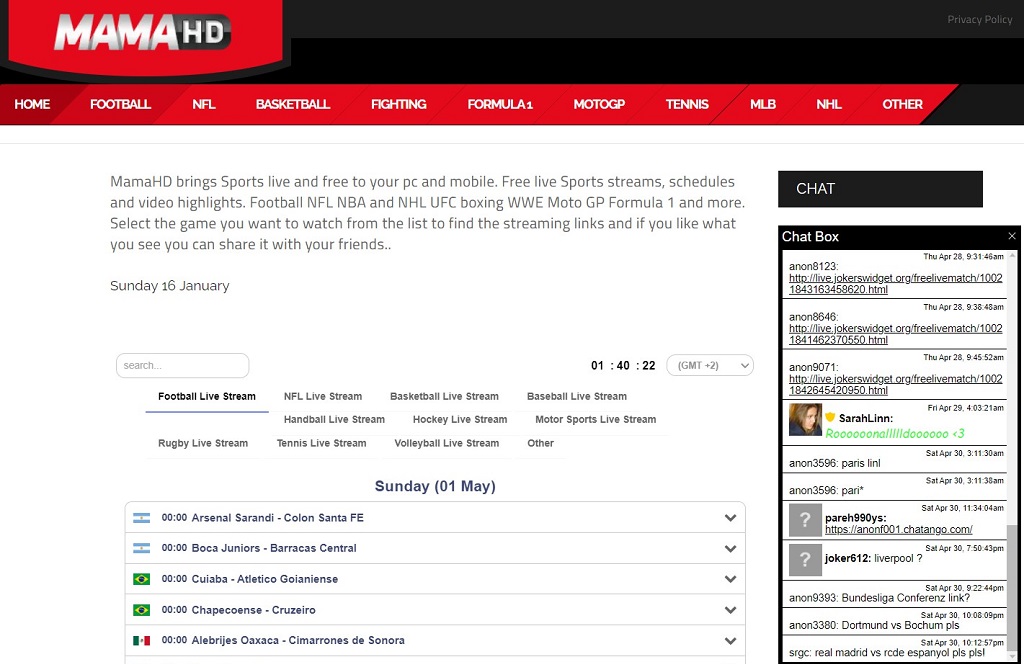Click the CHAT panel header

(880, 189)
